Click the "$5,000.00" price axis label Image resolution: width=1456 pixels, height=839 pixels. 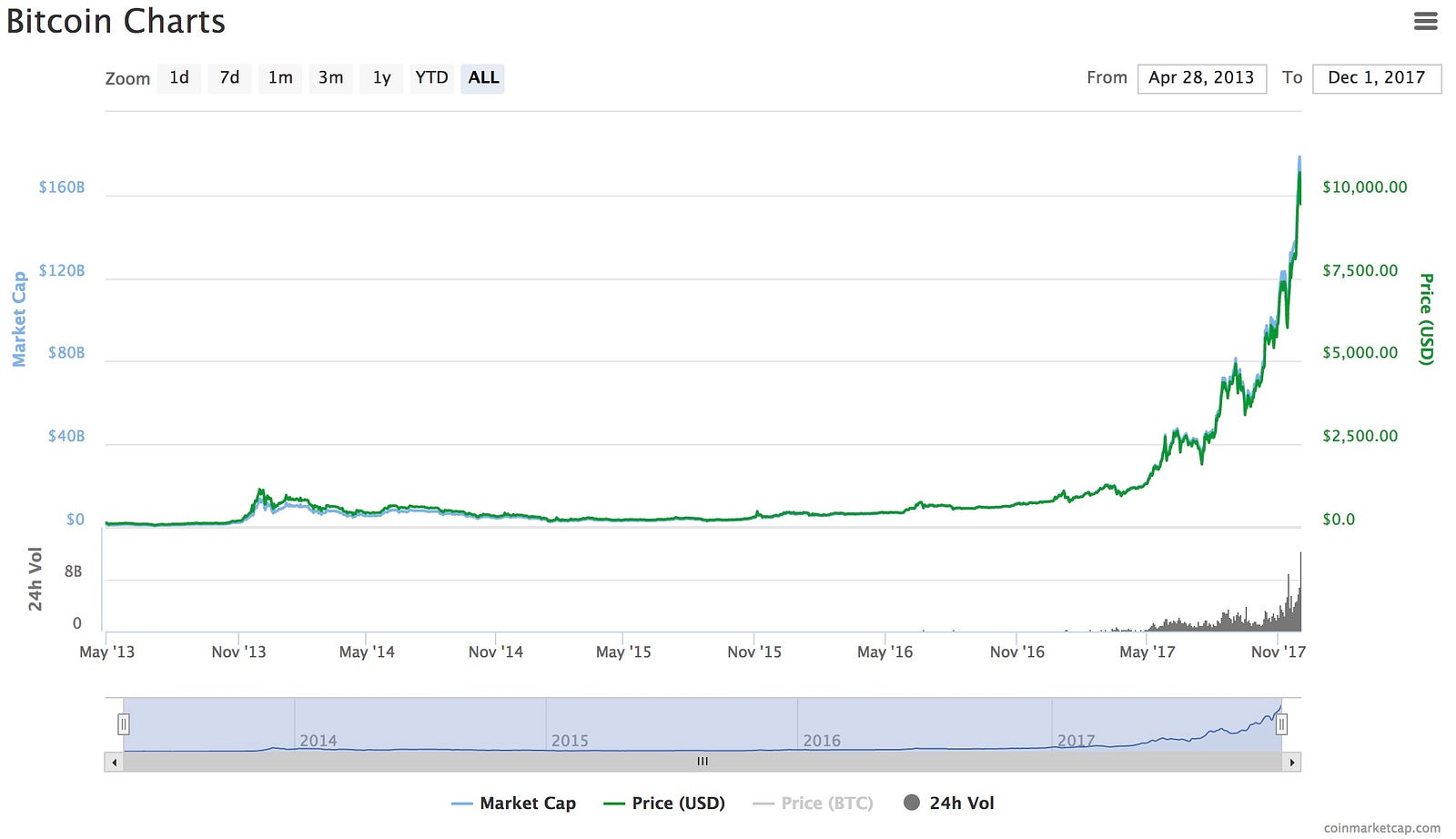[x=1360, y=353]
